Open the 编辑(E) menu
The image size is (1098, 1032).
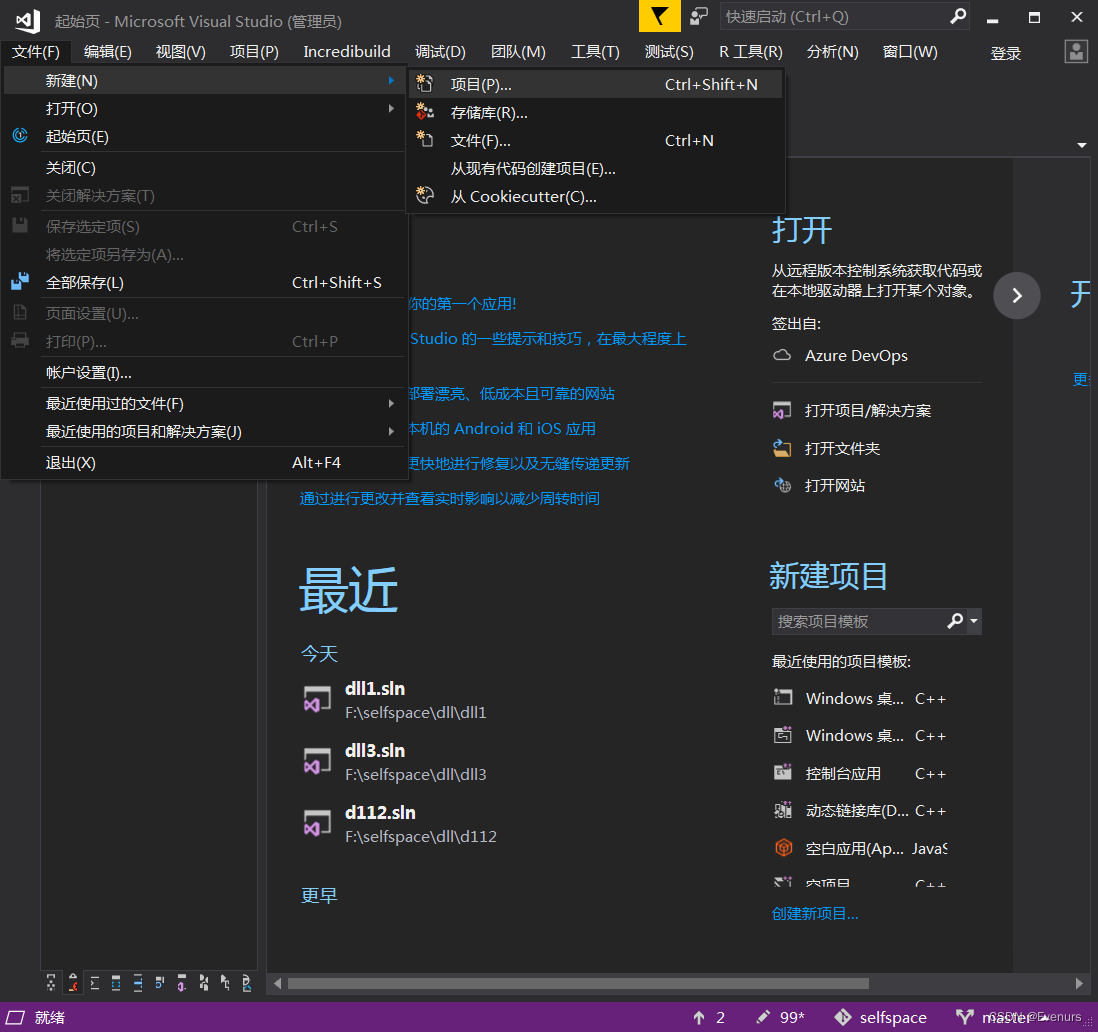point(107,52)
